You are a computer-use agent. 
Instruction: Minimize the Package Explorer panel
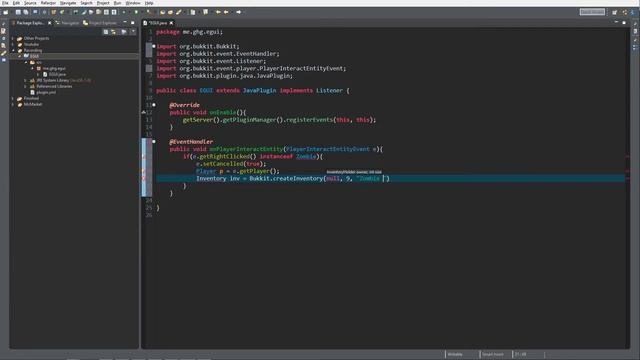pos(125,23)
